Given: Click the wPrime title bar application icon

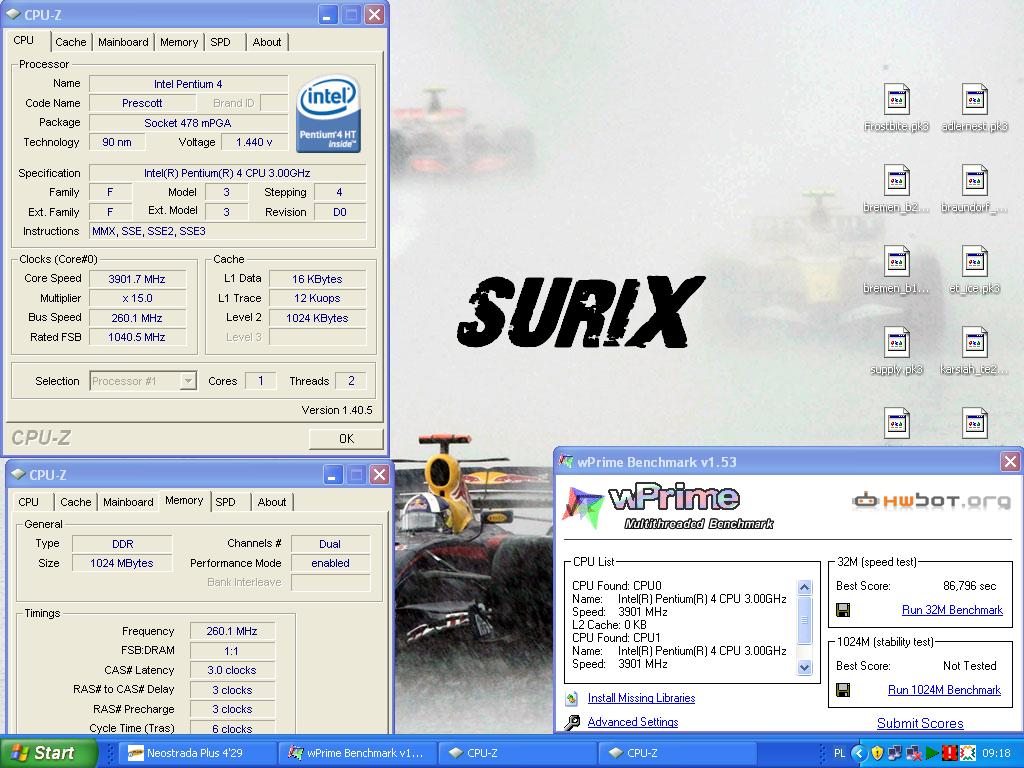Looking at the screenshot, I should [566, 462].
